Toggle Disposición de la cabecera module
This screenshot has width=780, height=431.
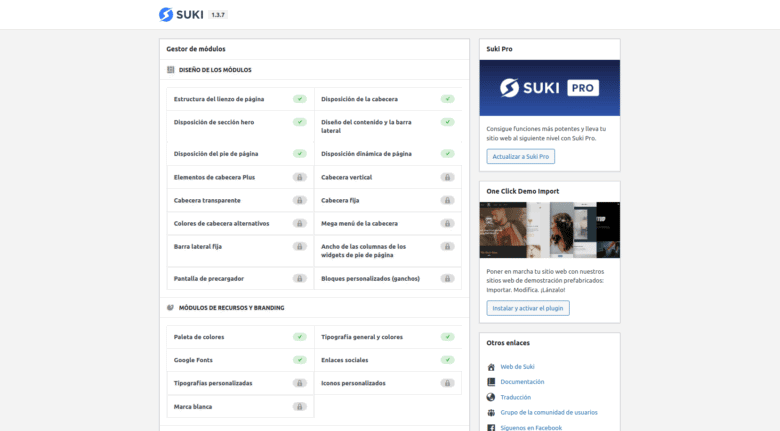coord(447,99)
